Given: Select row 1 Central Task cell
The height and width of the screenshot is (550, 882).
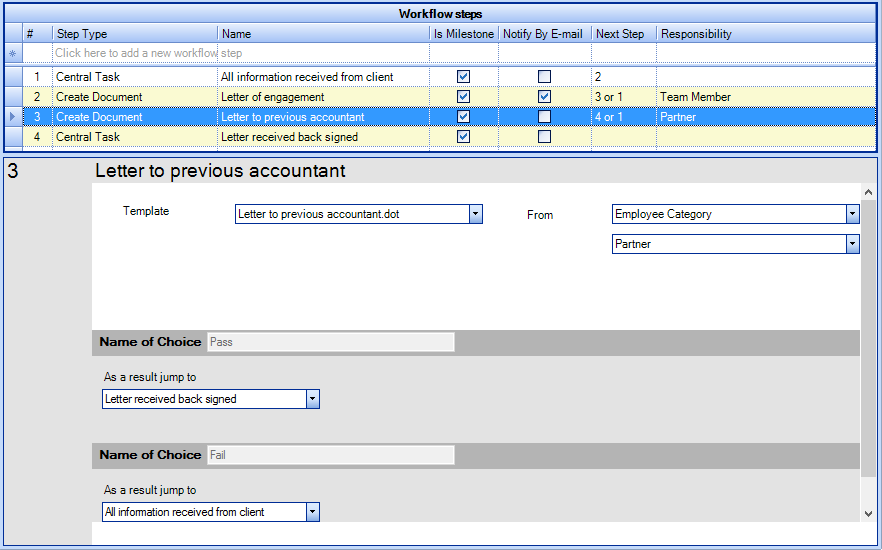Looking at the screenshot, I should [135, 76].
